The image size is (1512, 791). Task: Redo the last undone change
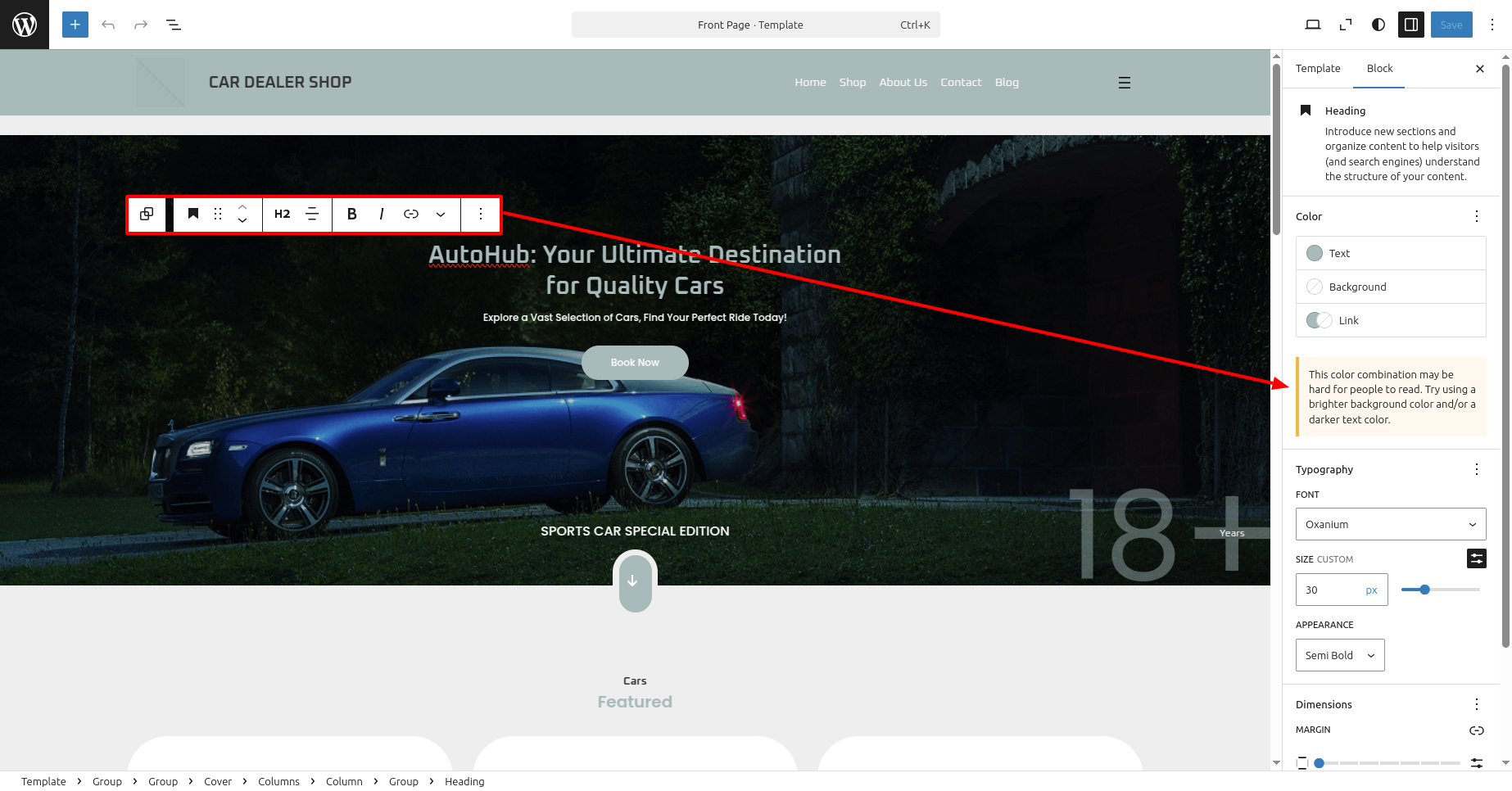click(x=141, y=25)
